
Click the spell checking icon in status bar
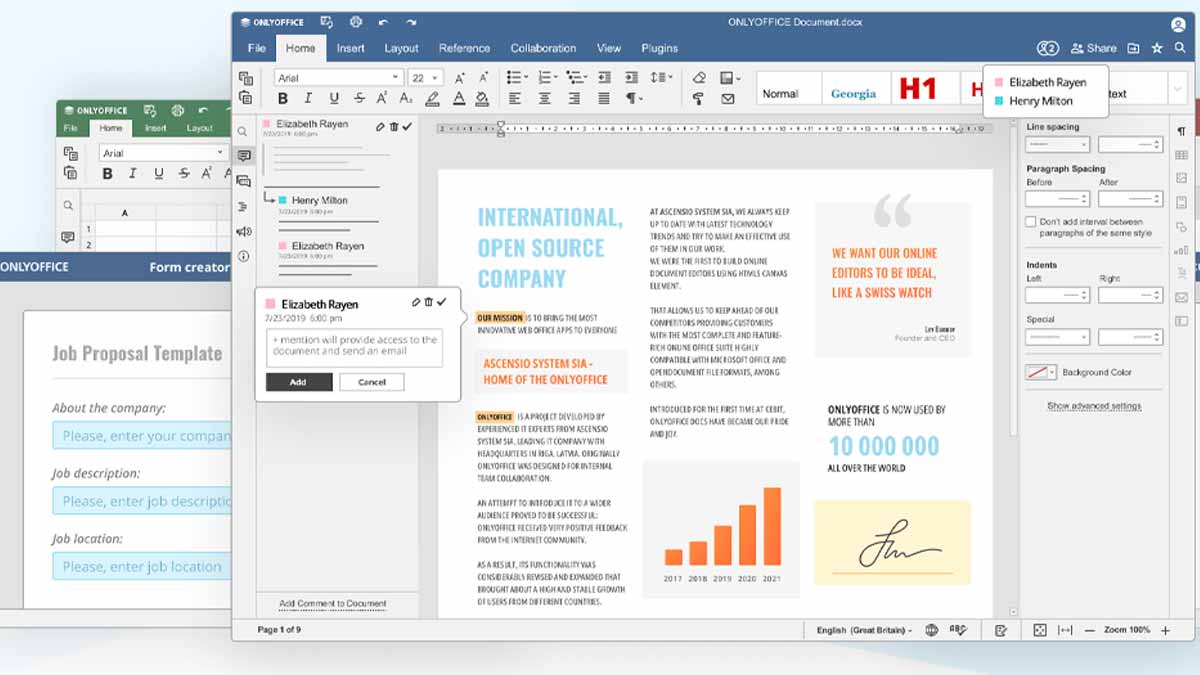(x=958, y=630)
